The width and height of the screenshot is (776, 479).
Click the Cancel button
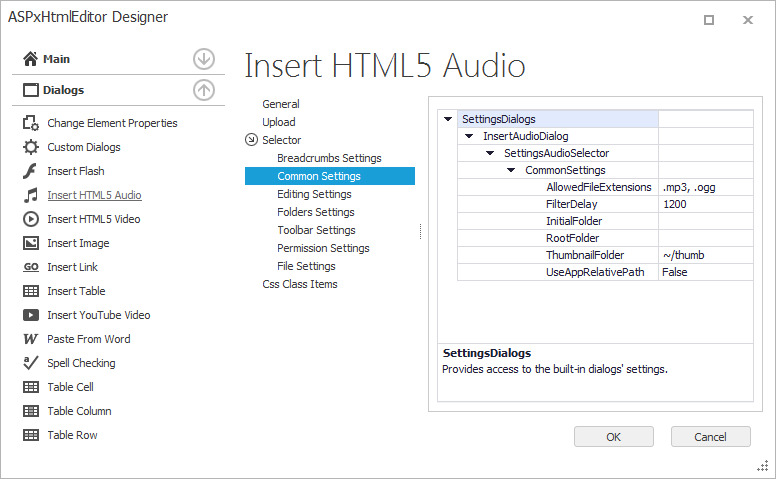click(x=710, y=436)
